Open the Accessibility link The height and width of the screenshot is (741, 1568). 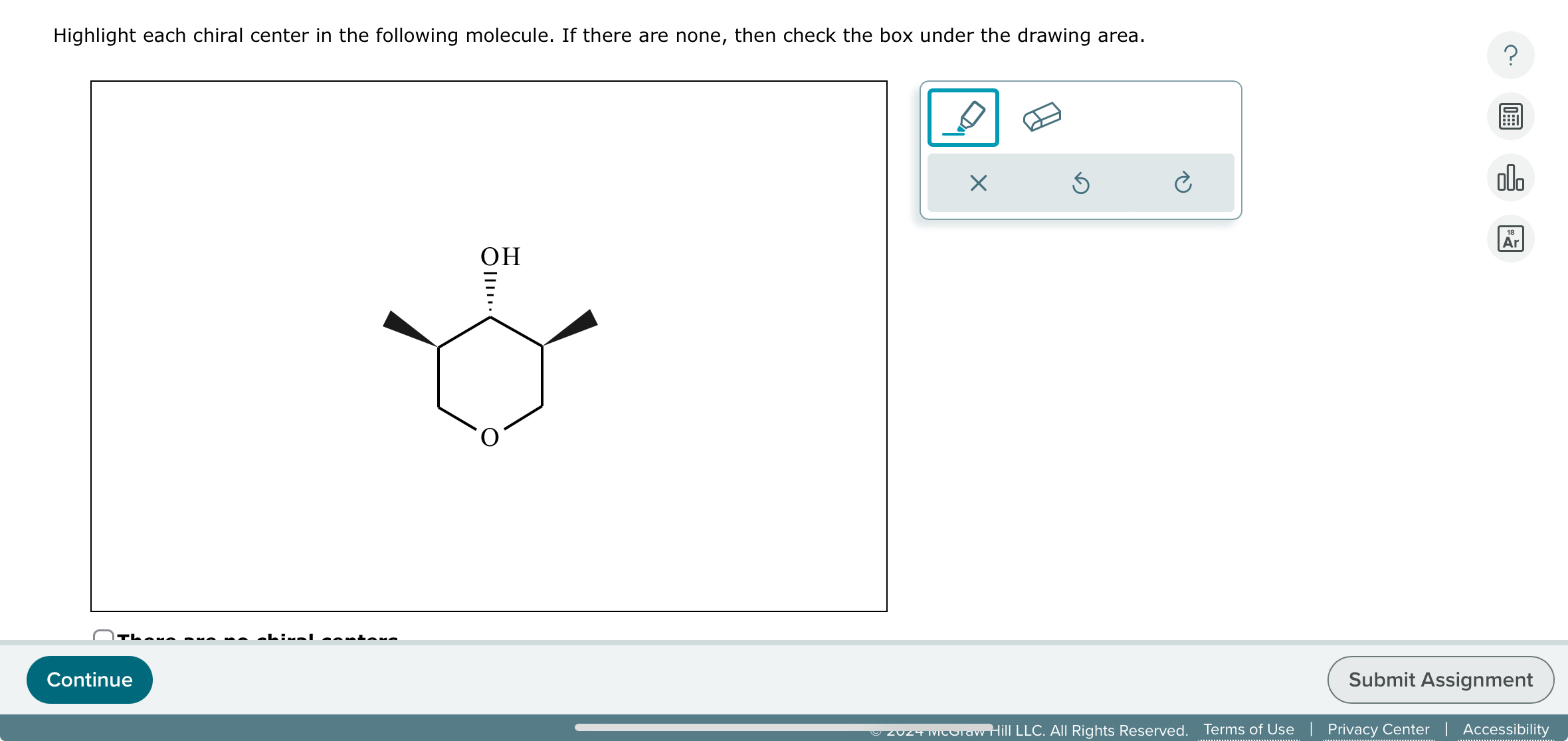tap(1505, 728)
